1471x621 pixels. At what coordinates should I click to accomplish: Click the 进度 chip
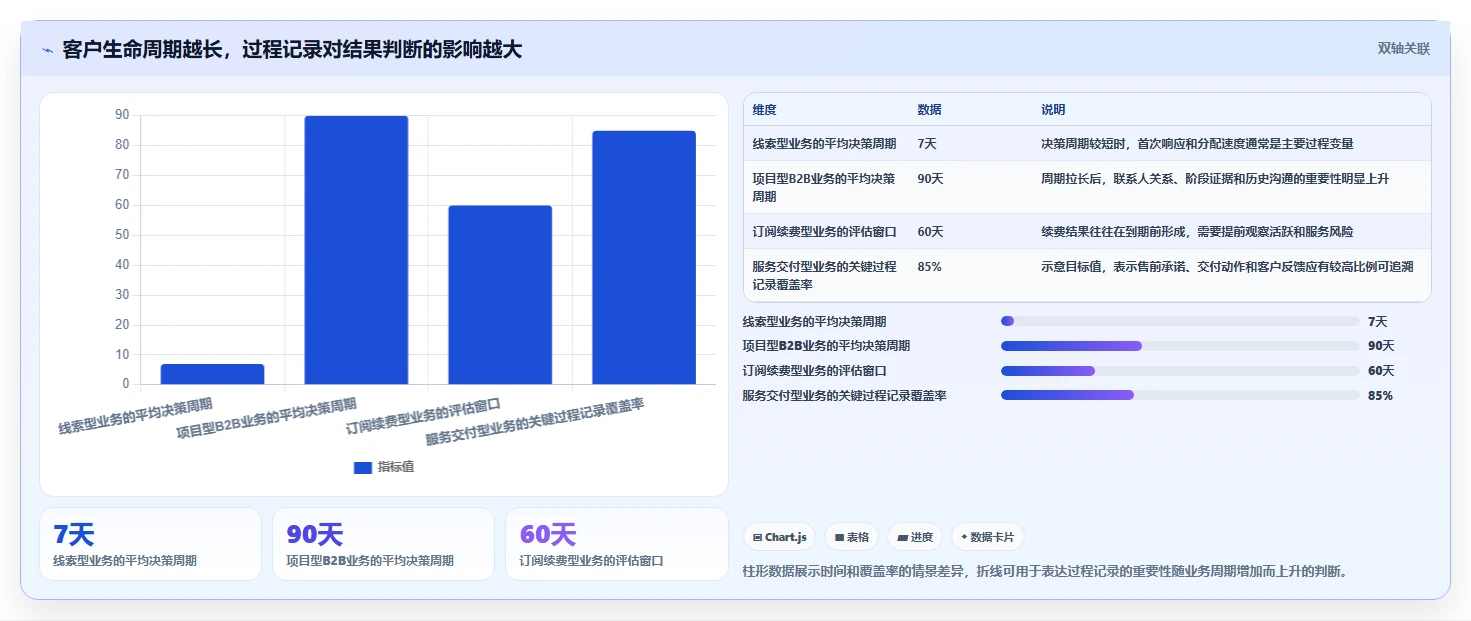tap(914, 537)
